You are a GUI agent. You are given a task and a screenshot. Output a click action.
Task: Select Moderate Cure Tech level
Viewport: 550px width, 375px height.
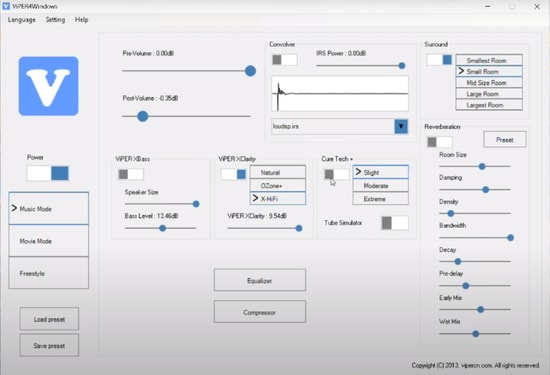[381, 186]
